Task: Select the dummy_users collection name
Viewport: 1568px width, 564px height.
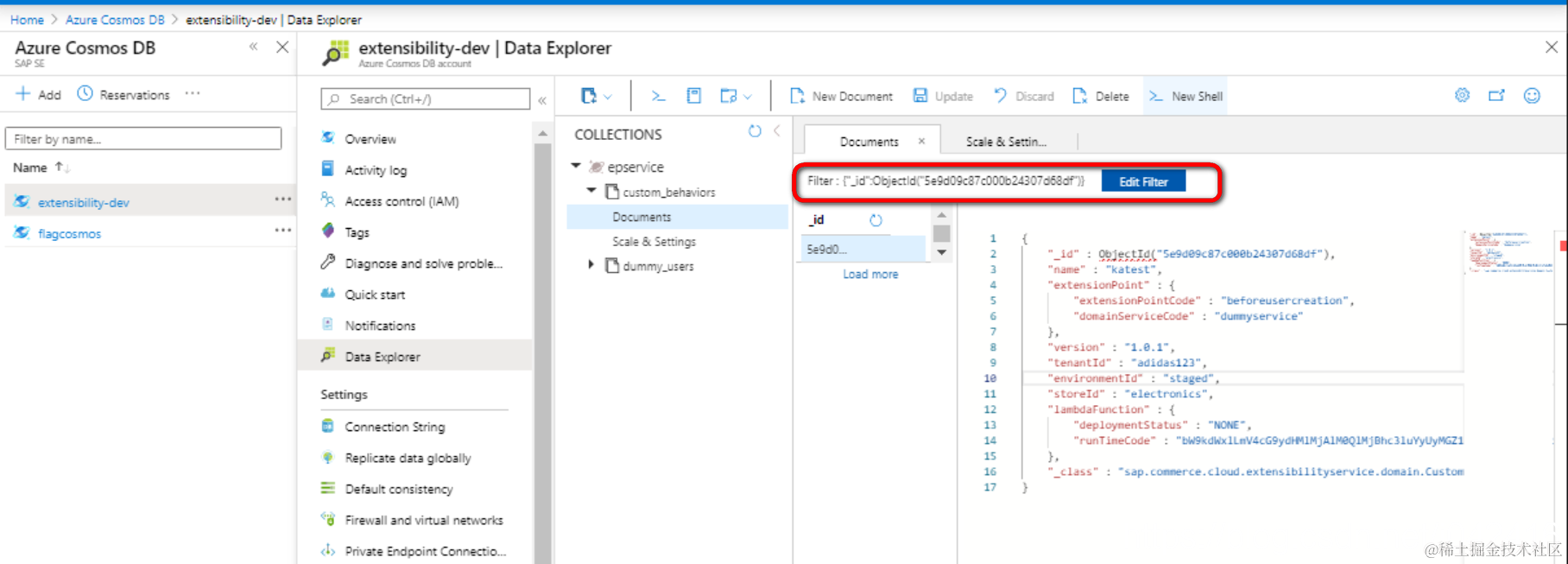Action: click(x=658, y=266)
